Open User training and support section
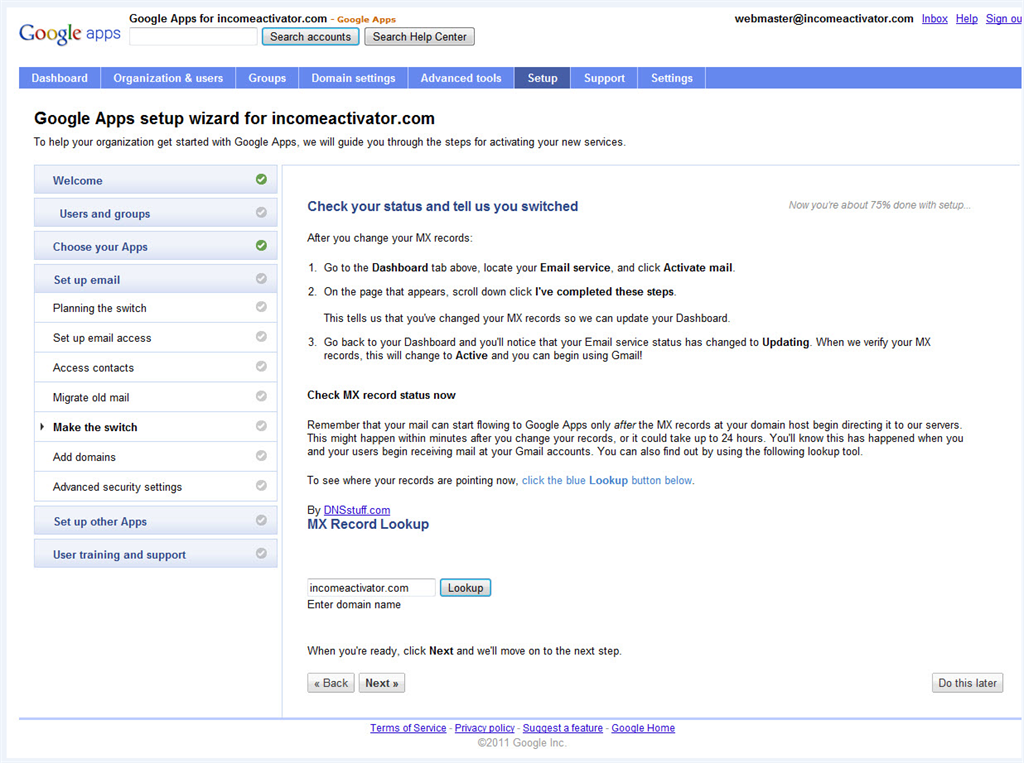 155,554
